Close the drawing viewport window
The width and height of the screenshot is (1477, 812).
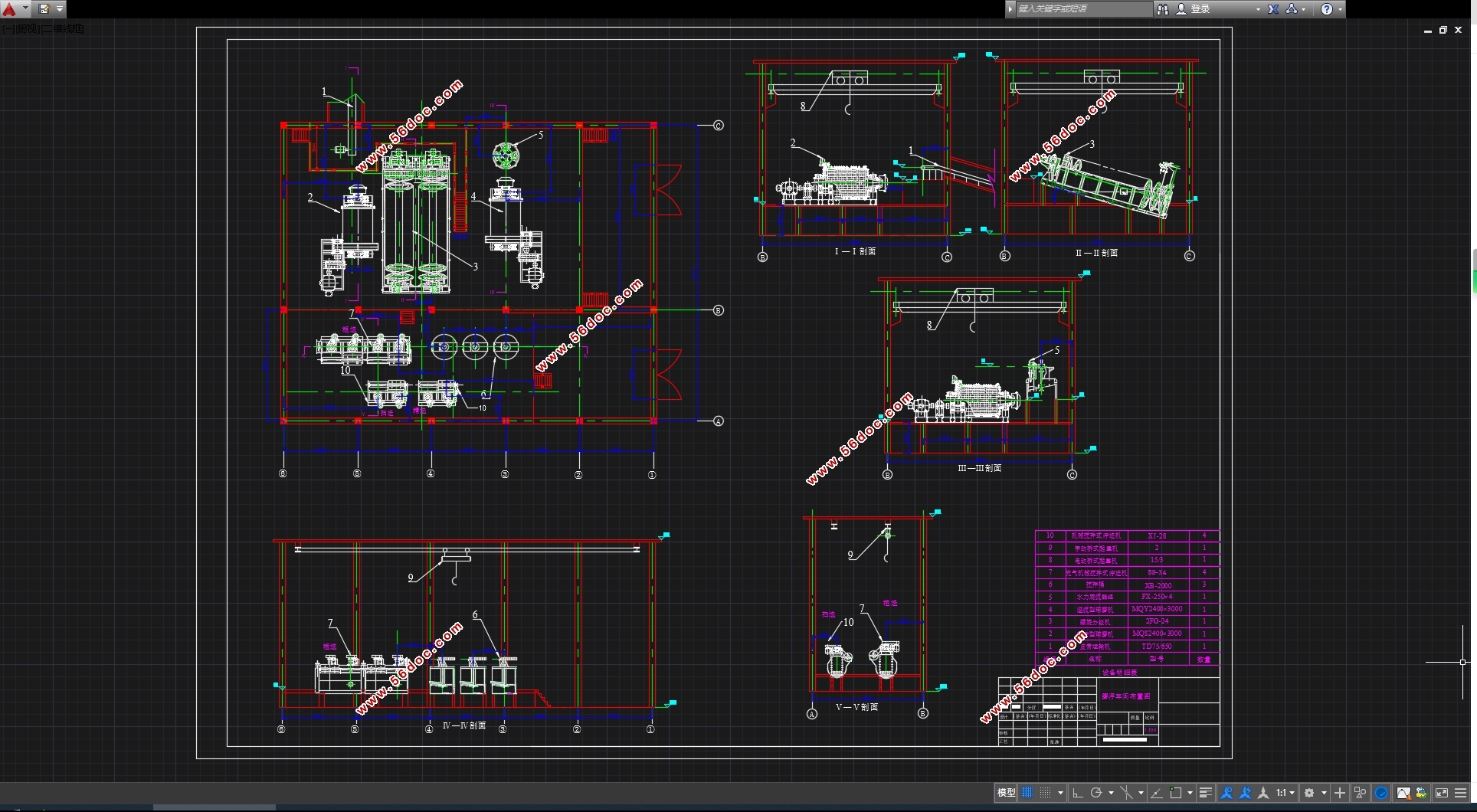click(1459, 31)
